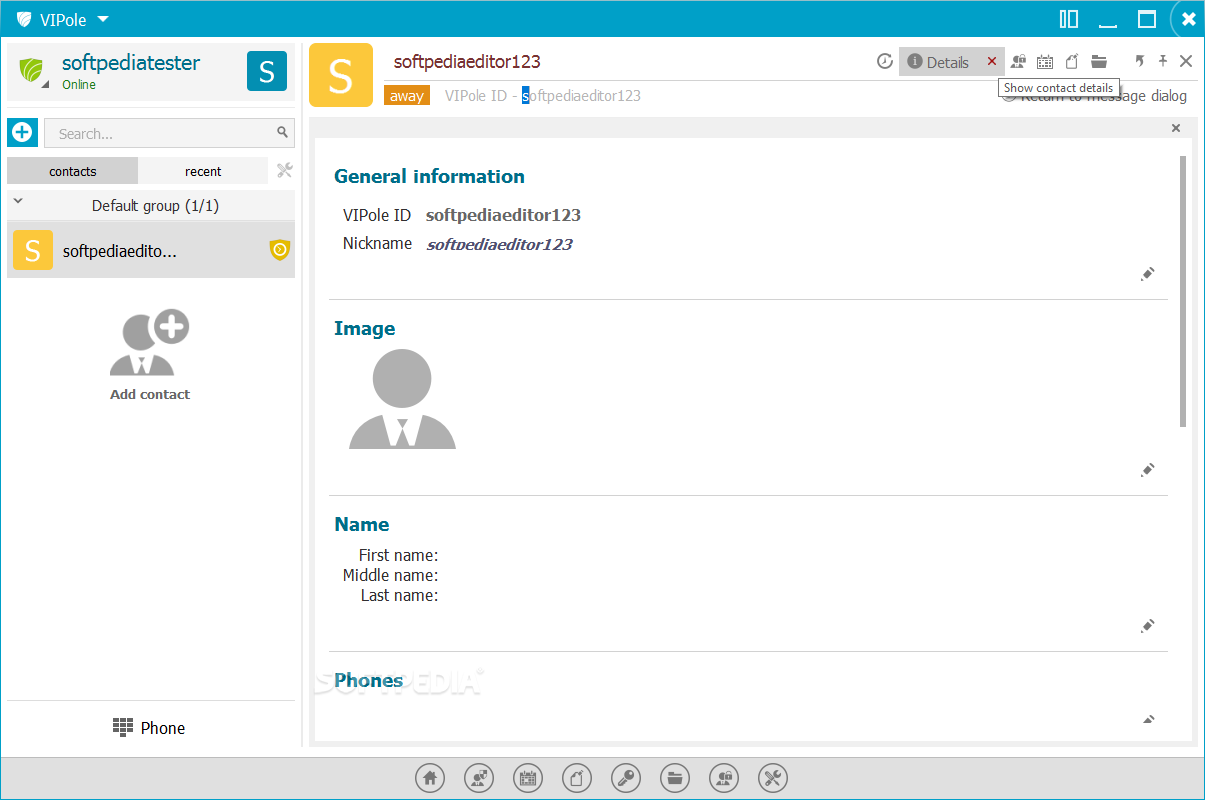This screenshot has height=800, width=1205.
Task: Open the calendar icon in header toolbar
Action: click(1045, 61)
